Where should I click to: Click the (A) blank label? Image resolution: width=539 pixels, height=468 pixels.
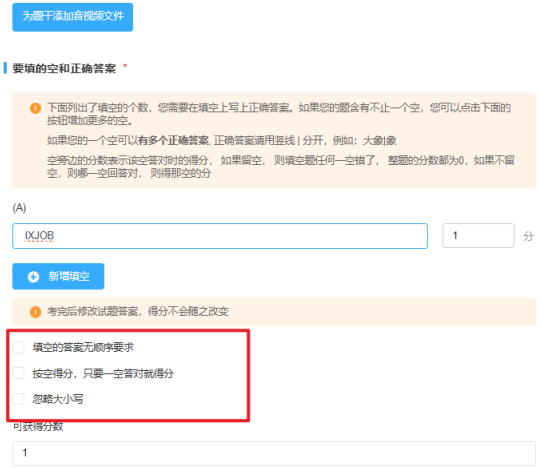tap(20, 208)
